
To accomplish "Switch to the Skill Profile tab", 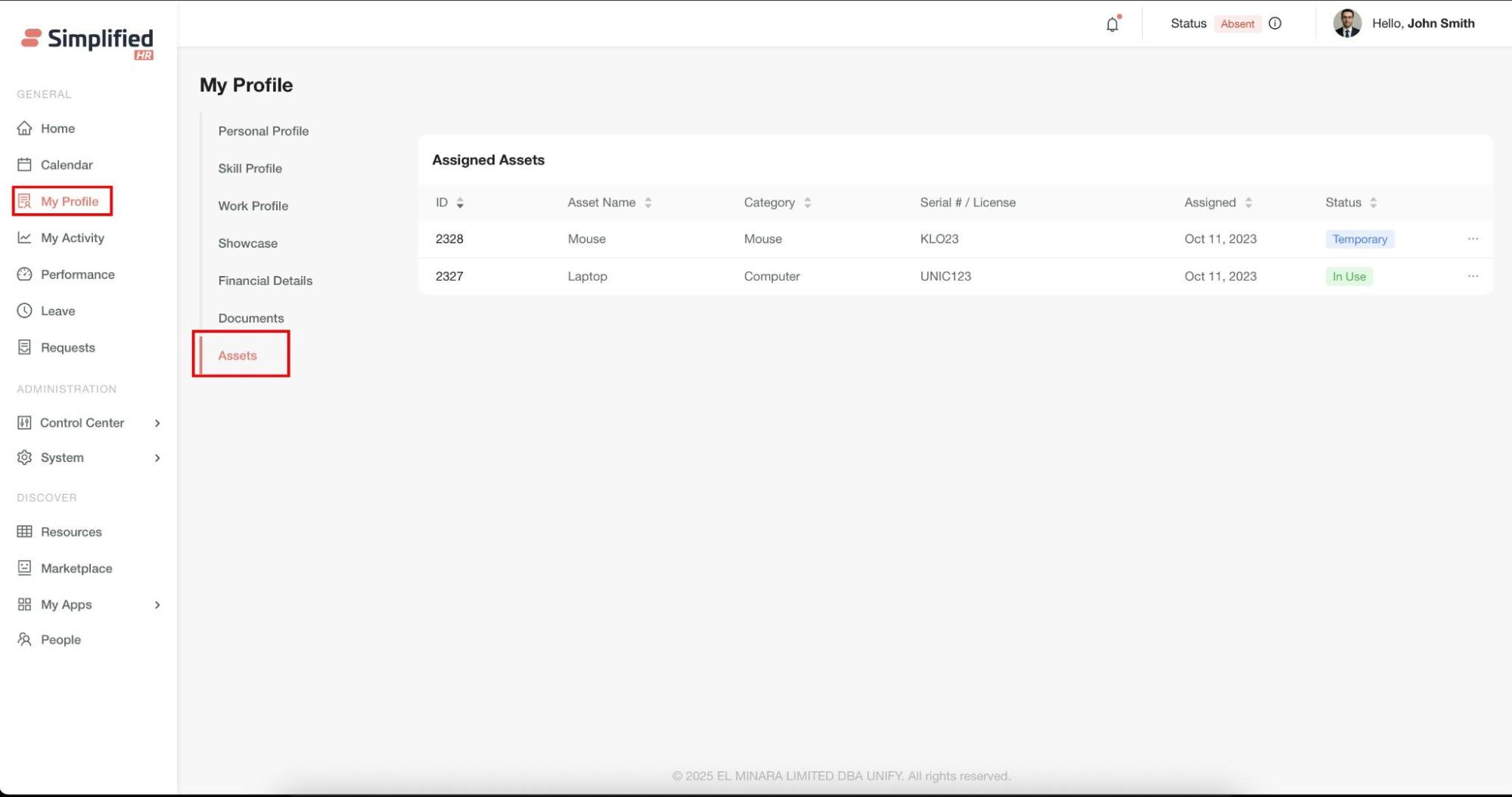I will click(250, 169).
